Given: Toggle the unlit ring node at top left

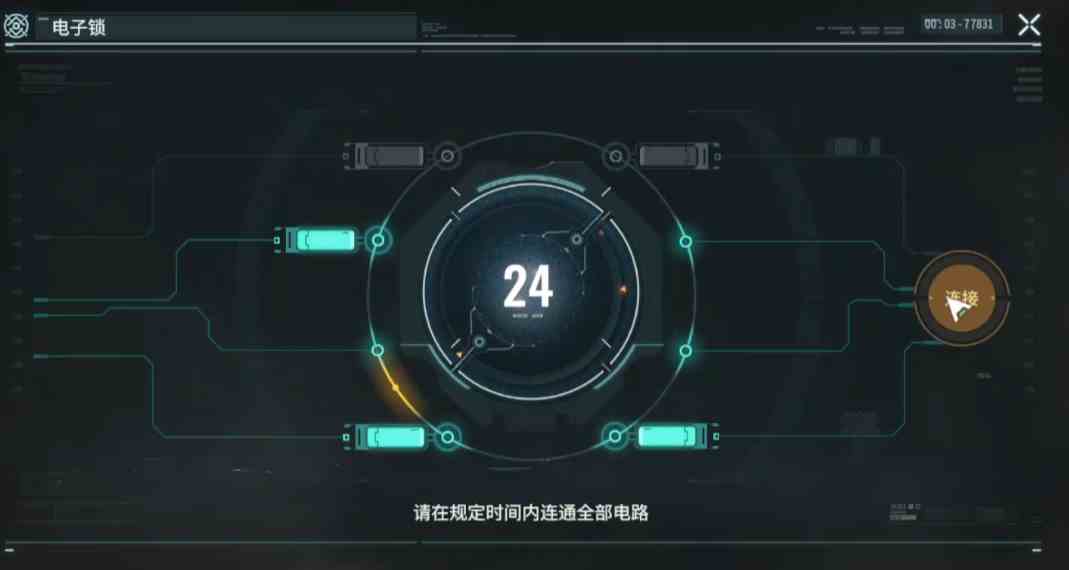Looking at the screenshot, I should tap(447, 157).
